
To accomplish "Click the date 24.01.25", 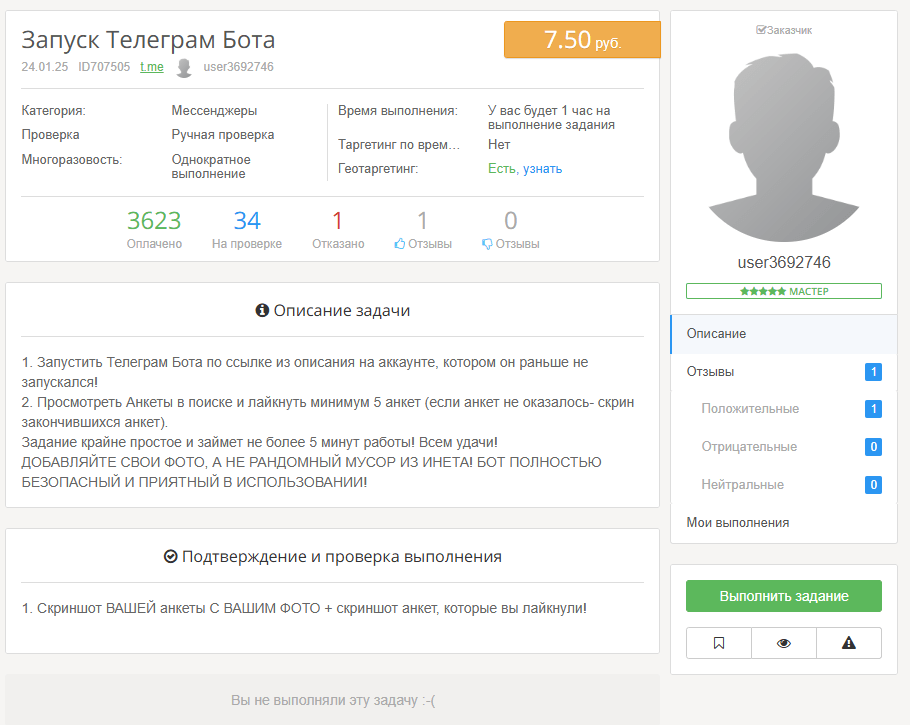I will pos(45,67).
